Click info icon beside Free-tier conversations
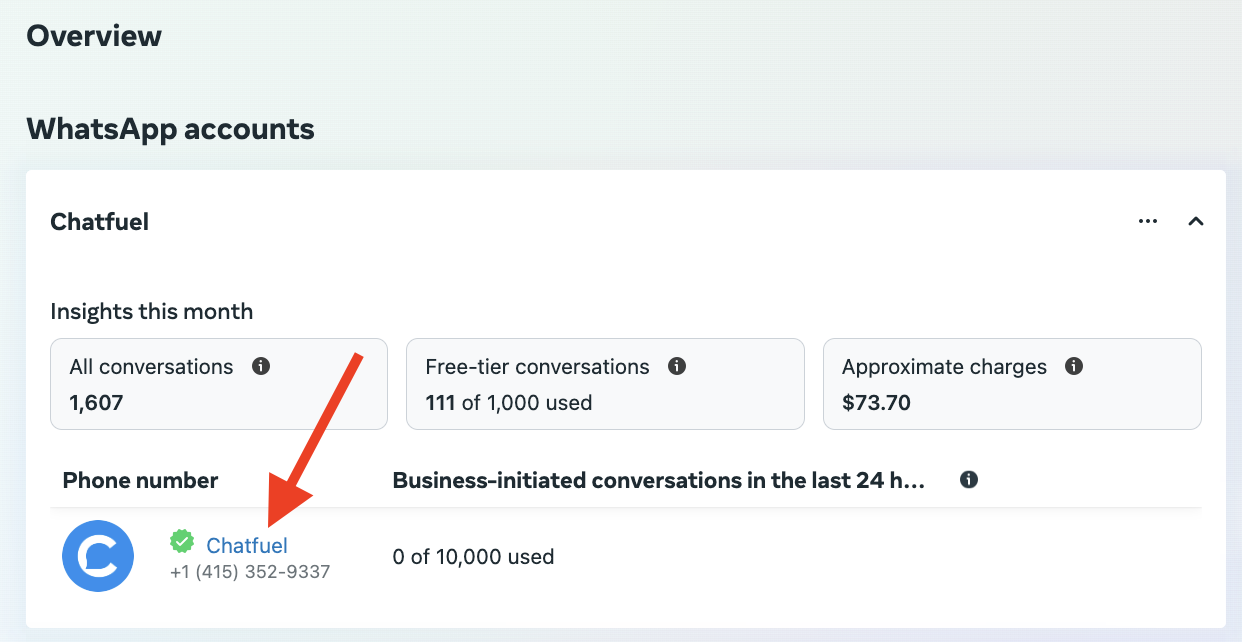Screen dimensions: 1242x642 coord(677,367)
